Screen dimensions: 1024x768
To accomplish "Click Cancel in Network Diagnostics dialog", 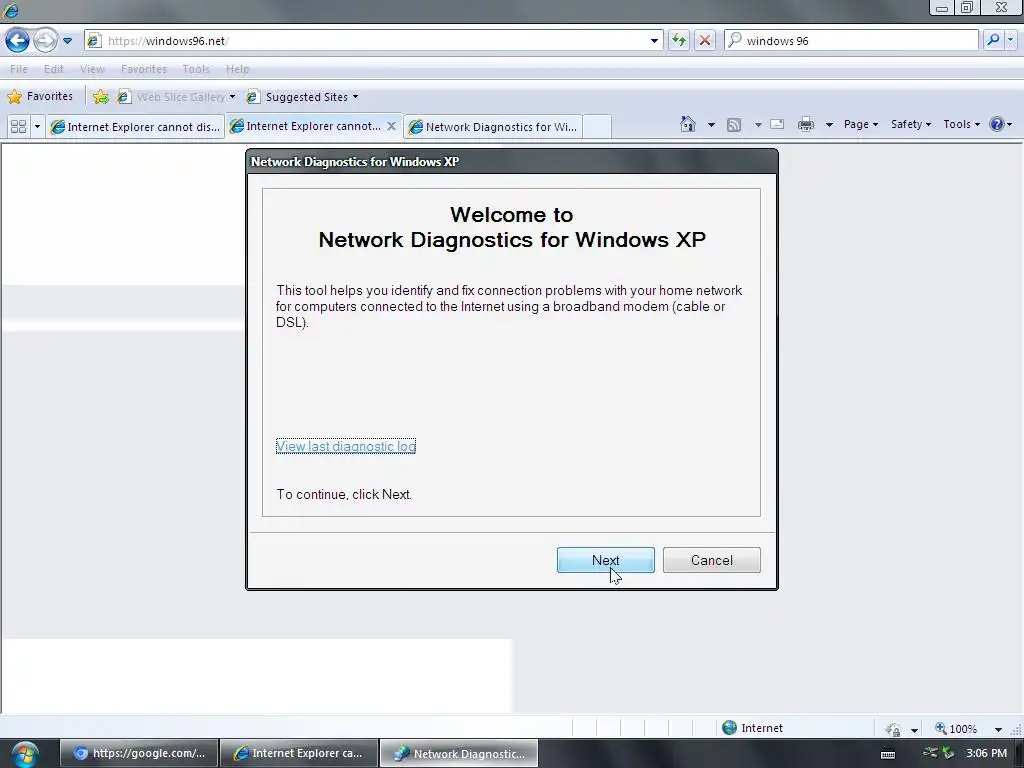I will [712, 560].
